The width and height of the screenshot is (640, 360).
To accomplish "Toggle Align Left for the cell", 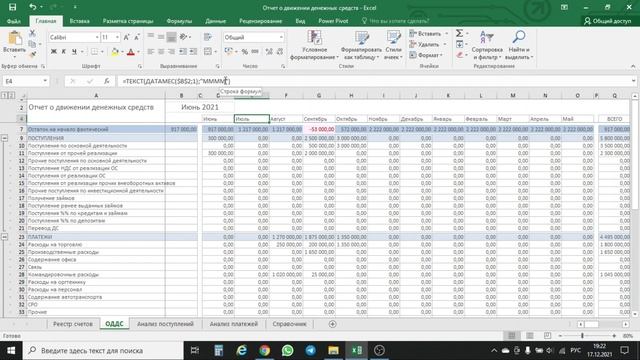I will pyautogui.click(x=151, y=51).
